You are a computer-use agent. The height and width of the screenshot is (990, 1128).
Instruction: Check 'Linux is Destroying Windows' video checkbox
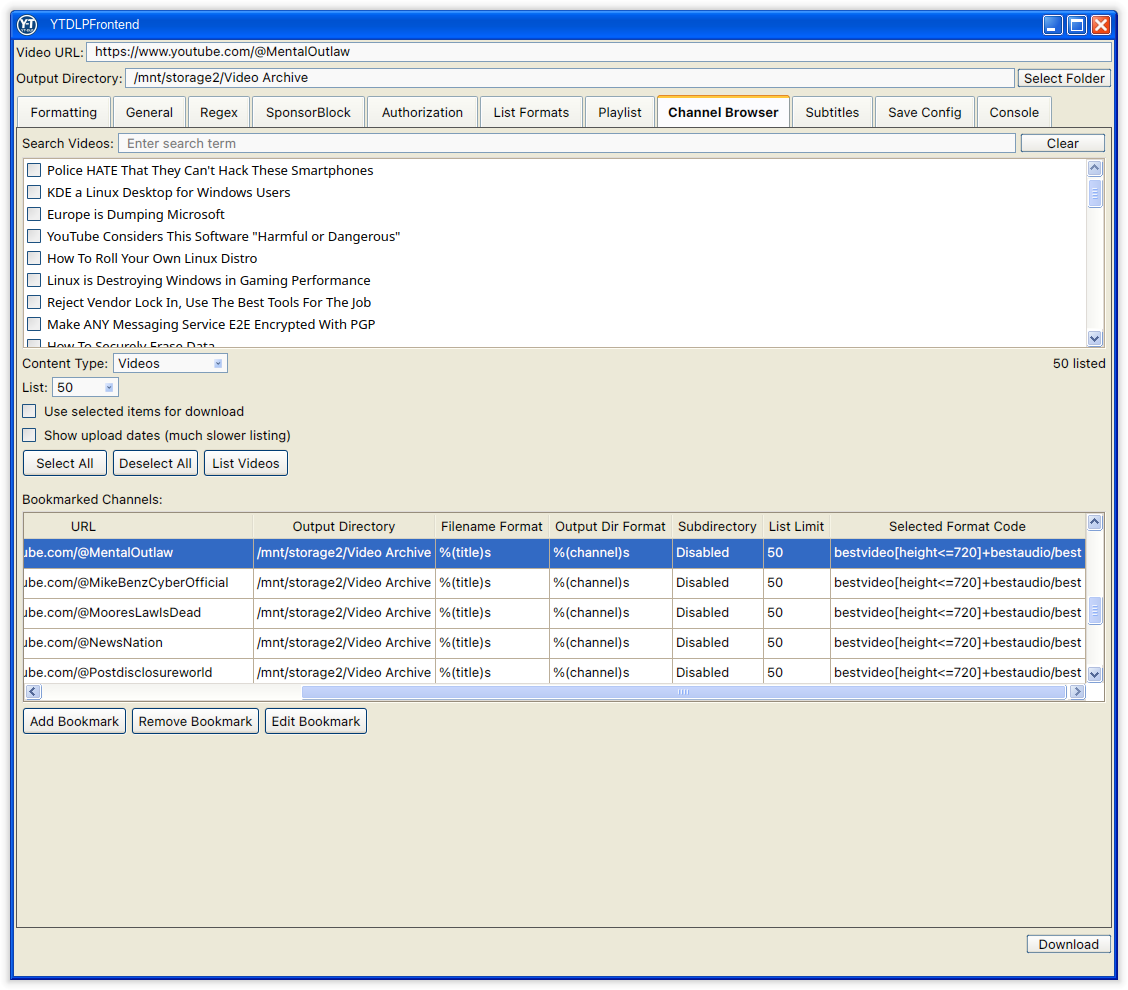tap(34, 281)
